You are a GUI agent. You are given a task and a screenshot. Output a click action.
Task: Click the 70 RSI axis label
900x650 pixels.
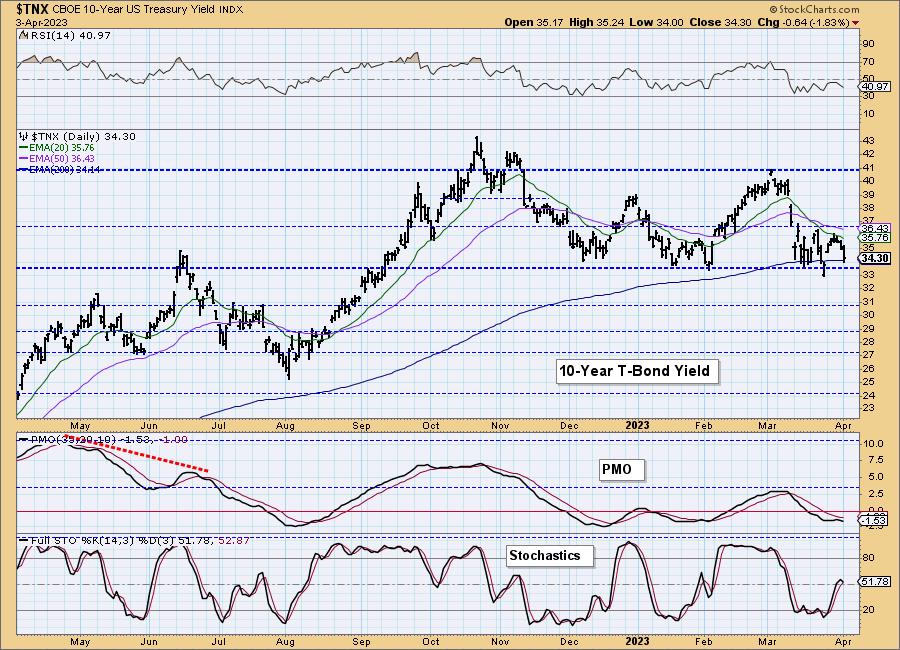868,61
